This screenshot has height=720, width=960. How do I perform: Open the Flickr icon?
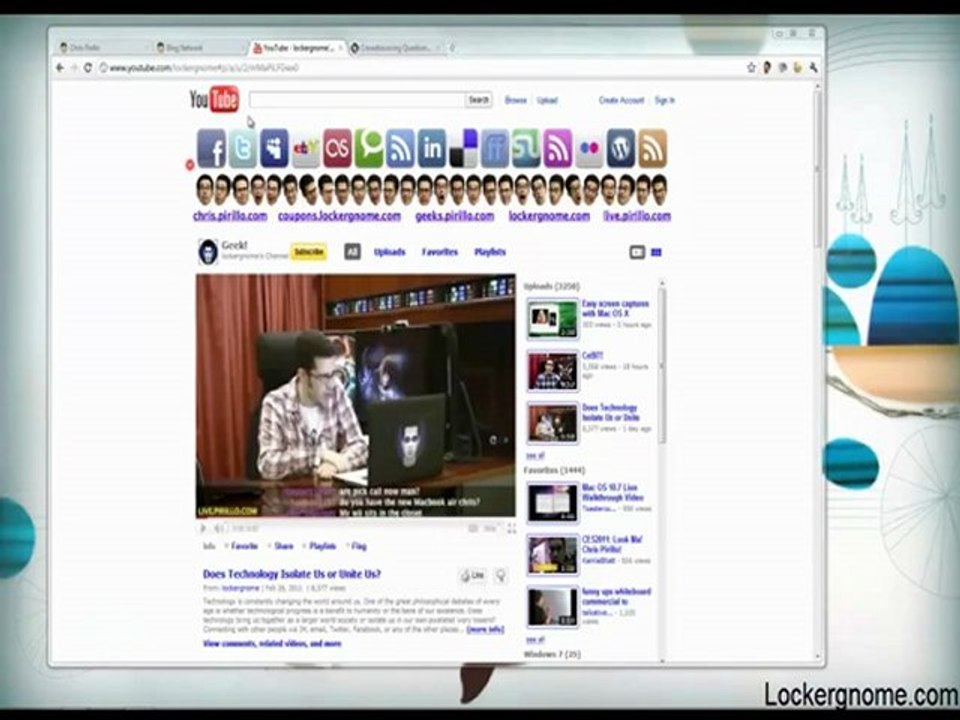(x=590, y=148)
